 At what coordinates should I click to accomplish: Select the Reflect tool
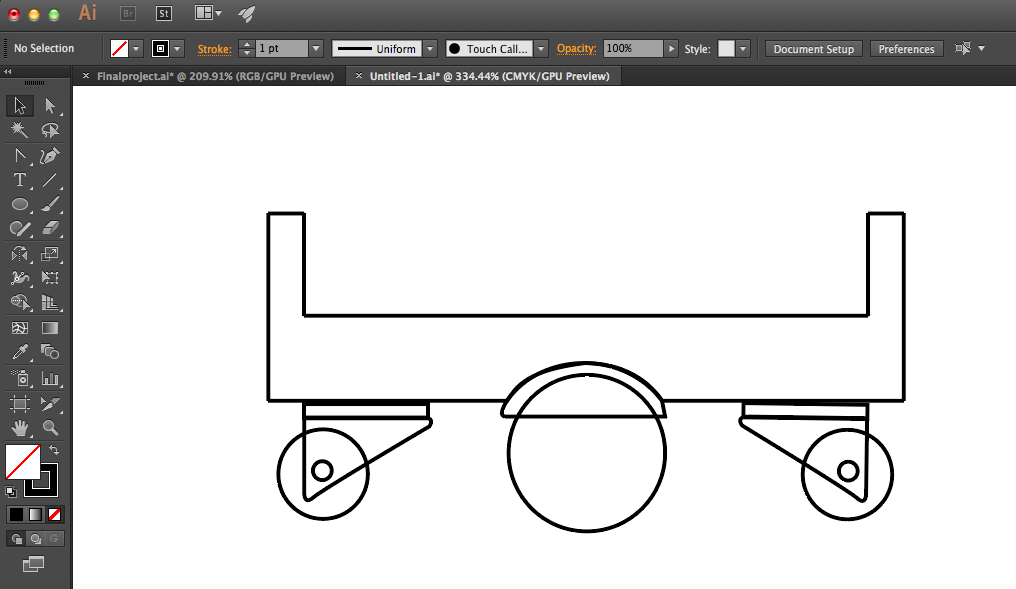click(19, 254)
